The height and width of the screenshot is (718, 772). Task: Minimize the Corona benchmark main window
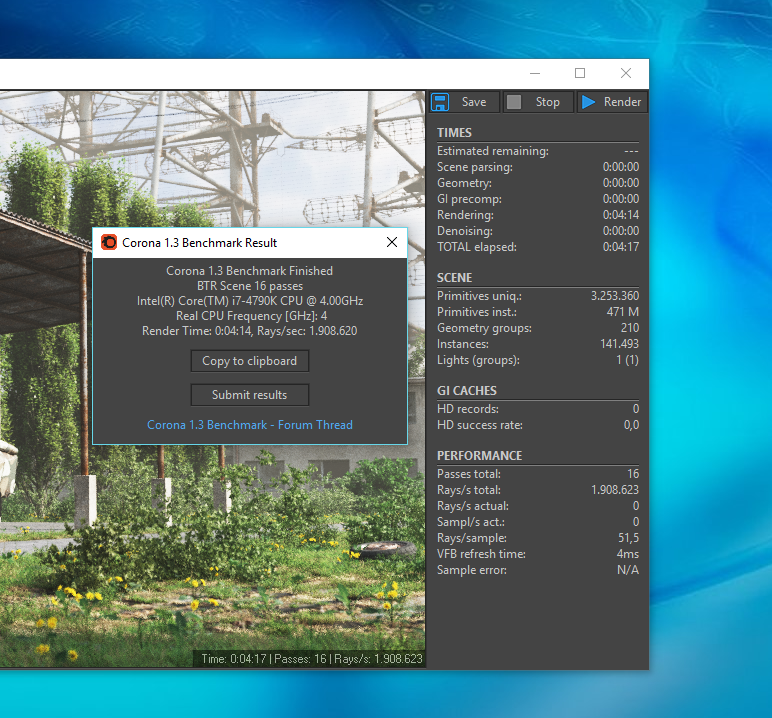coord(535,73)
